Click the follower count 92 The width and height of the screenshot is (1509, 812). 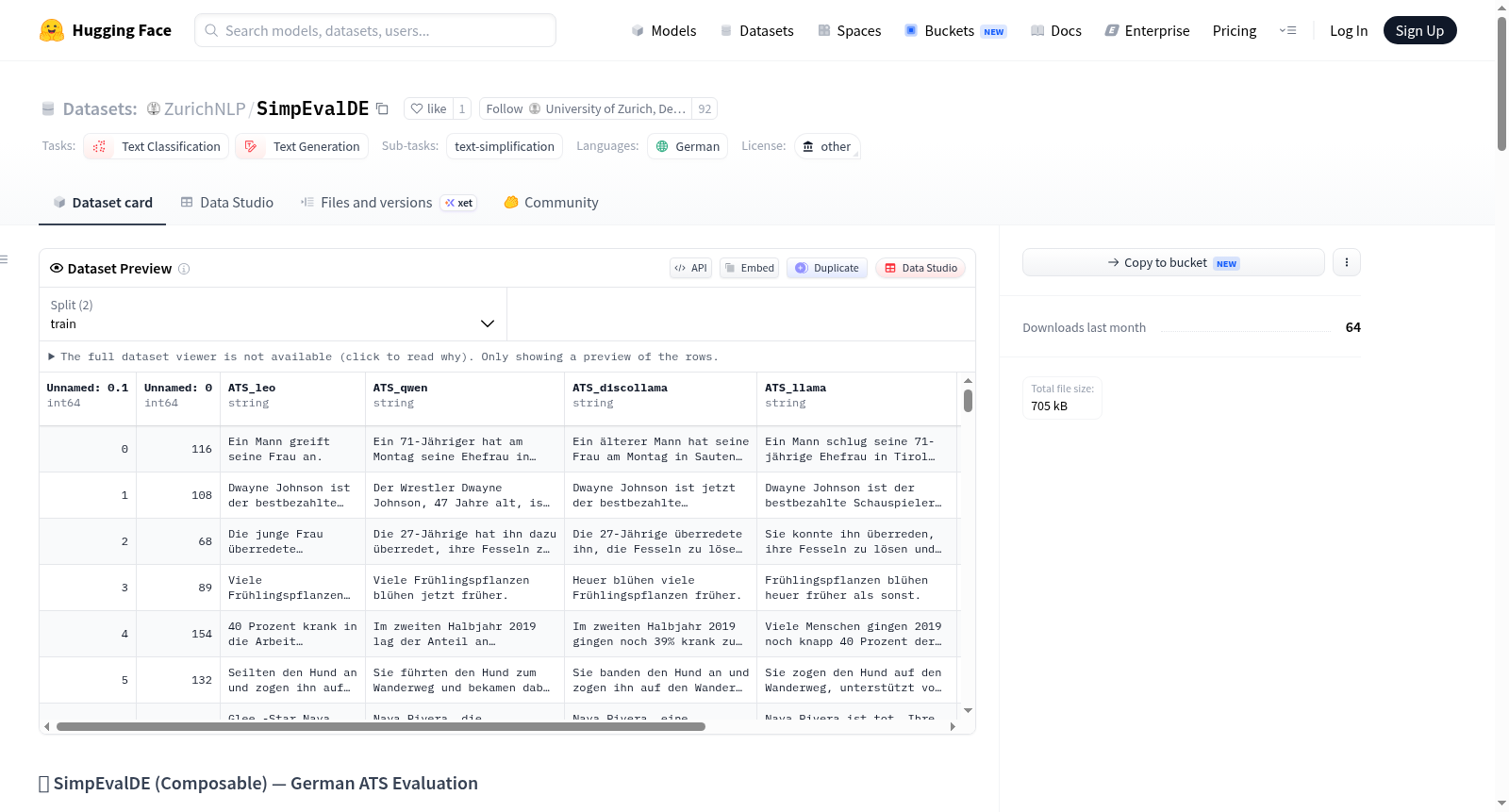[x=705, y=108]
